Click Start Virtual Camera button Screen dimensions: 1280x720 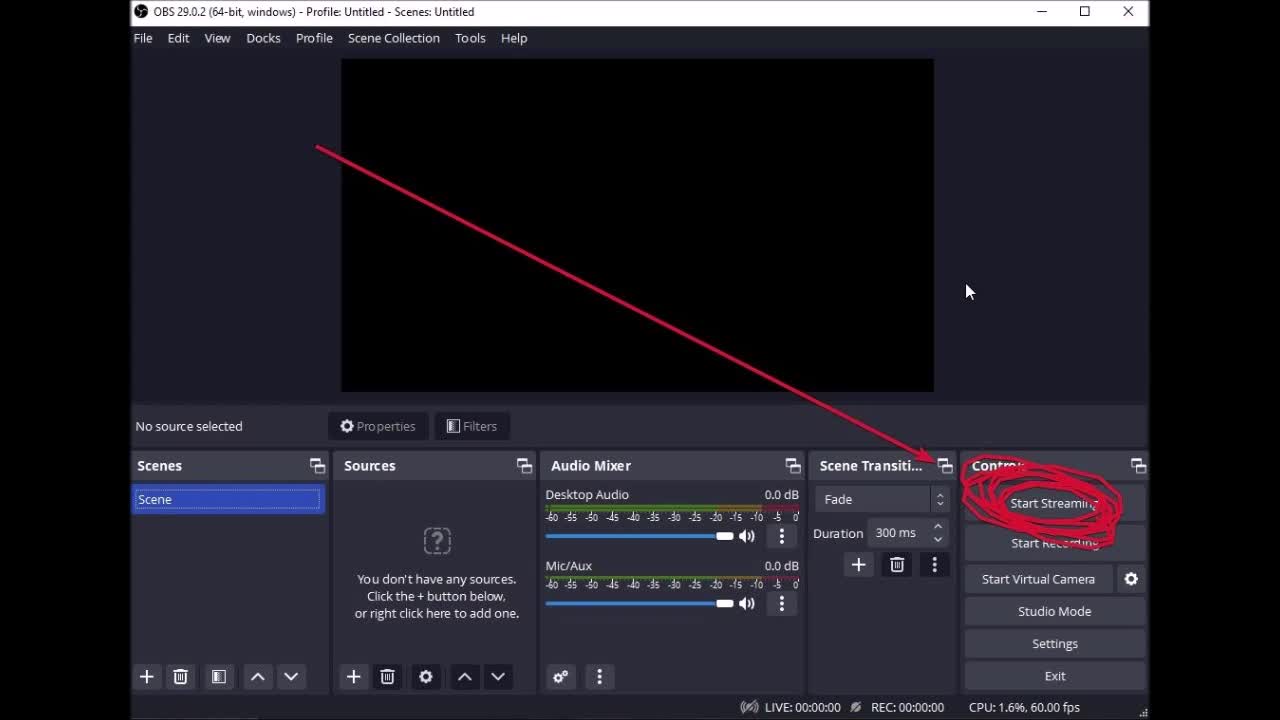1038,579
